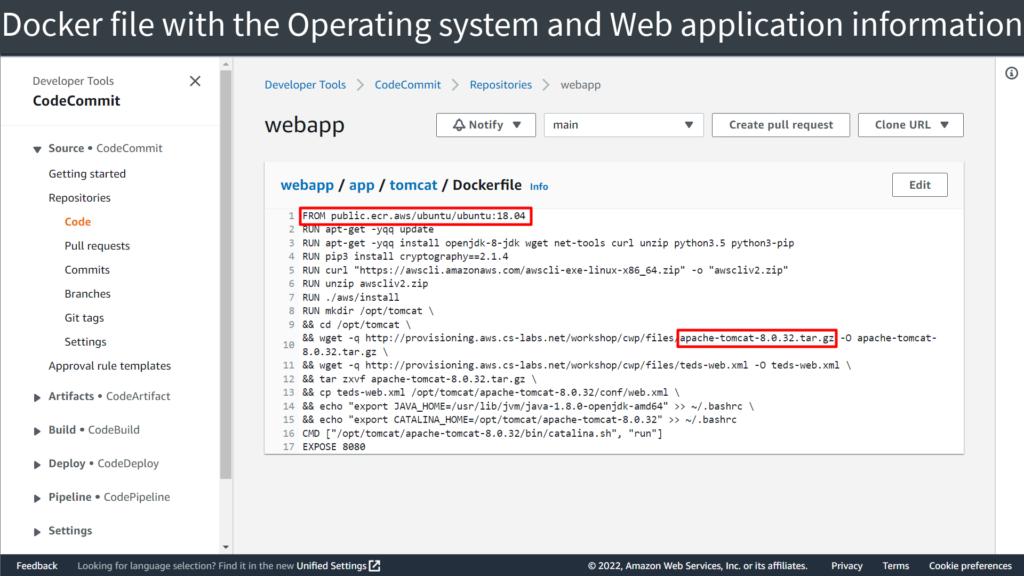Open the Notify dropdown button
Screen dimensions: 1024x576
coord(486,125)
